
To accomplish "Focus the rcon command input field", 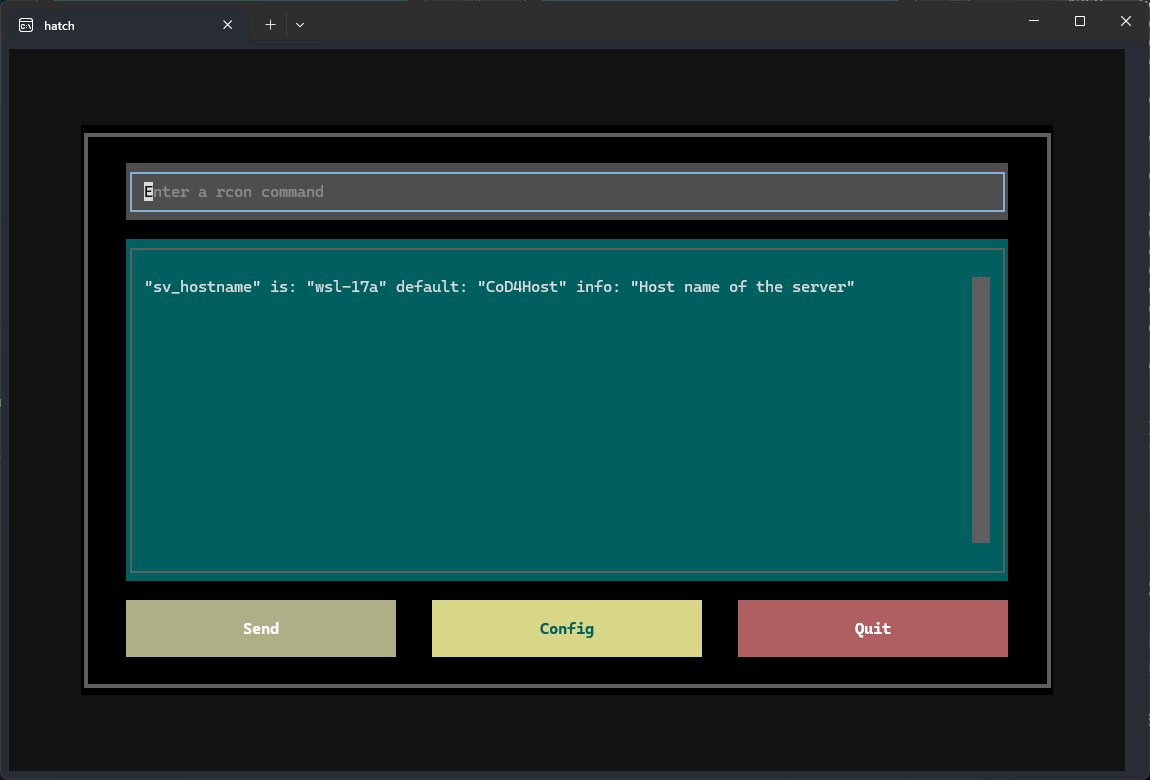I will click(567, 192).
